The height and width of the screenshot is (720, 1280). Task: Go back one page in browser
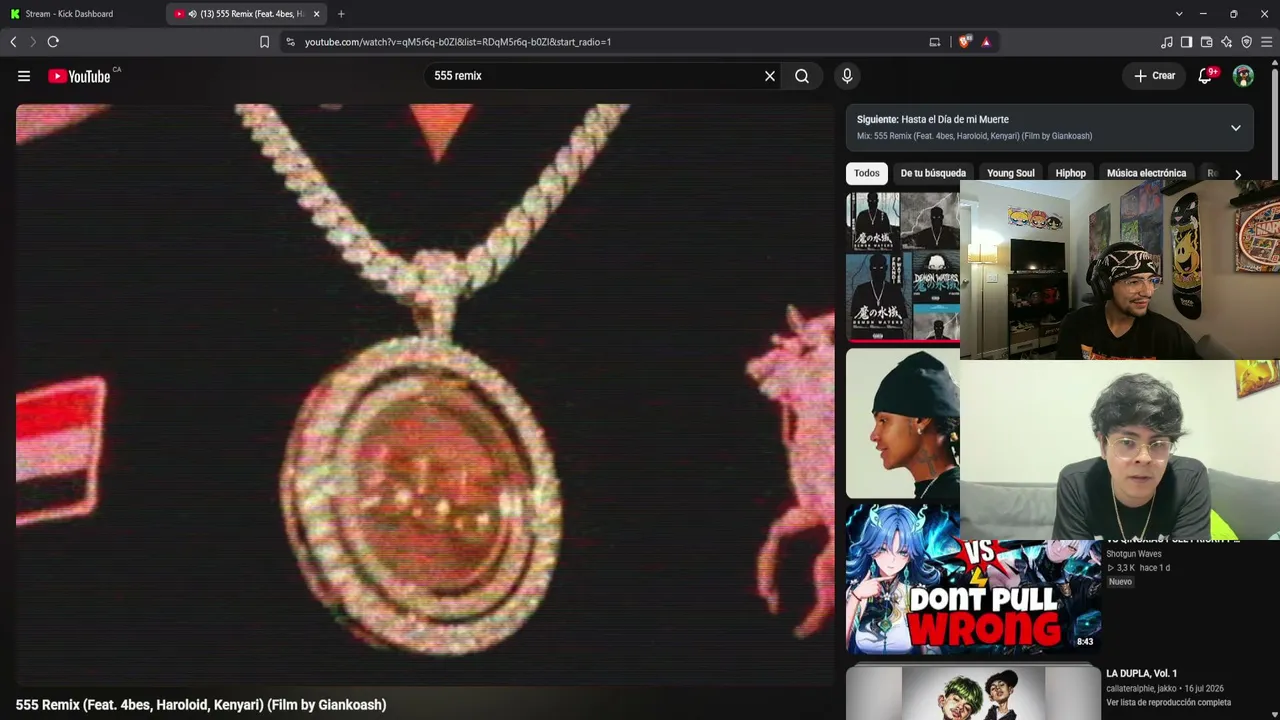pos(13,42)
